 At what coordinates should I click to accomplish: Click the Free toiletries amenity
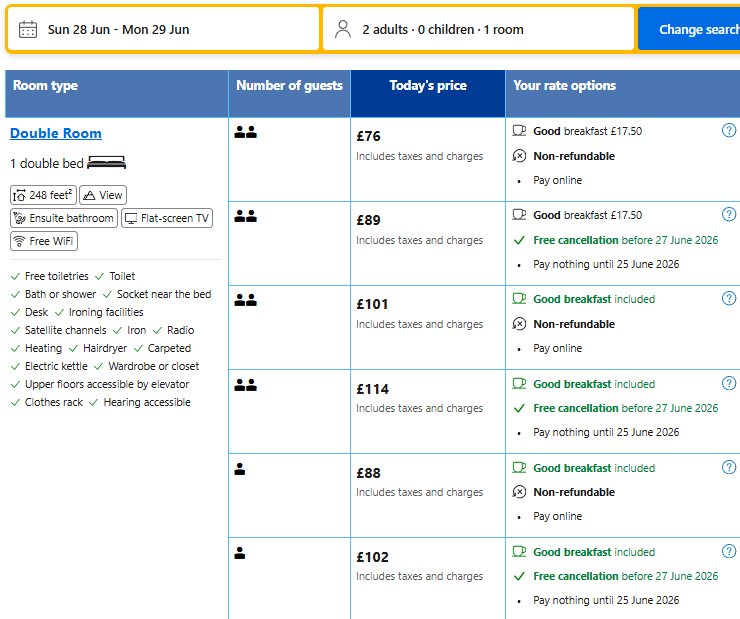57,276
